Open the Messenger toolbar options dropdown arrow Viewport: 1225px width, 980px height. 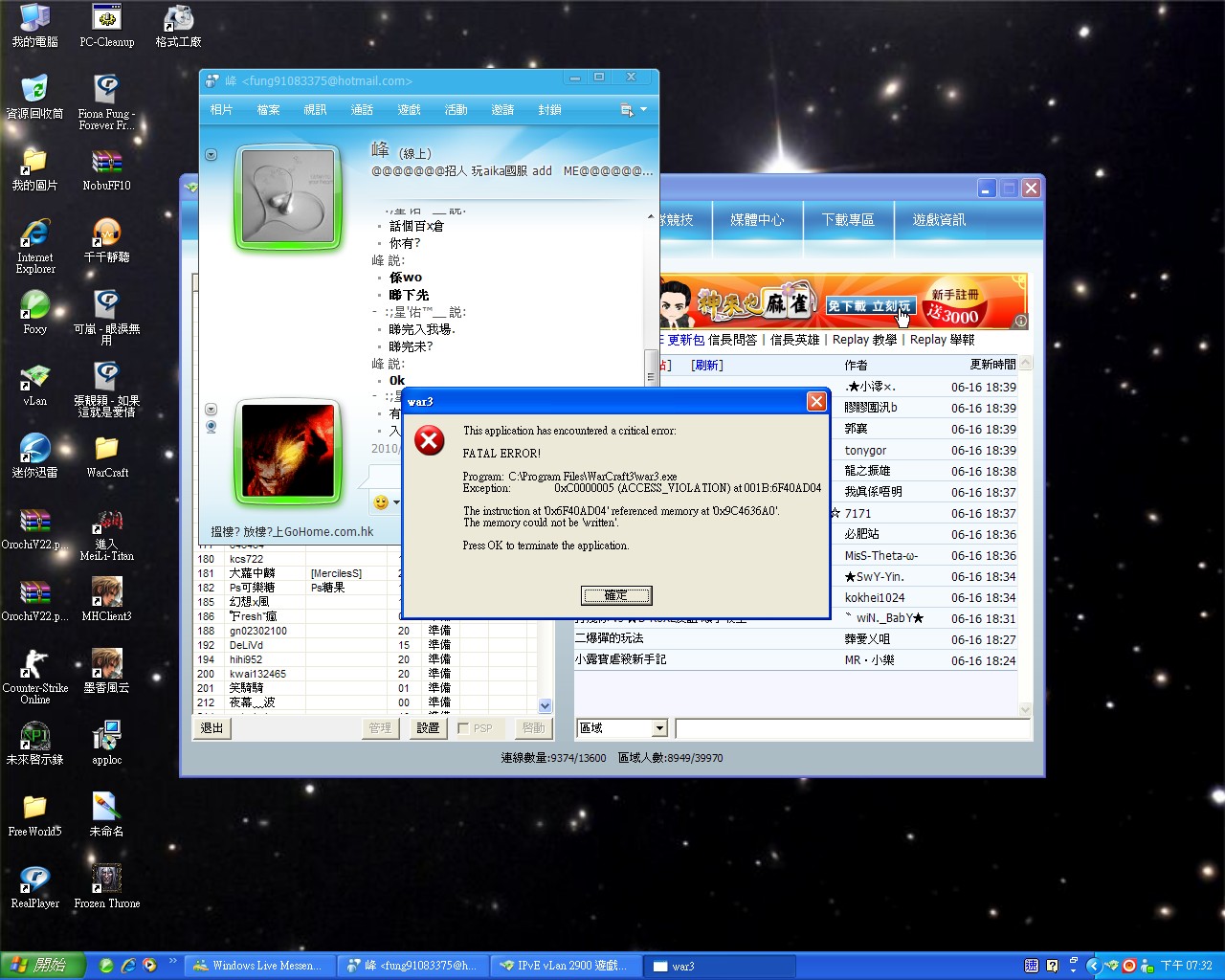click(x=643, y=110)
